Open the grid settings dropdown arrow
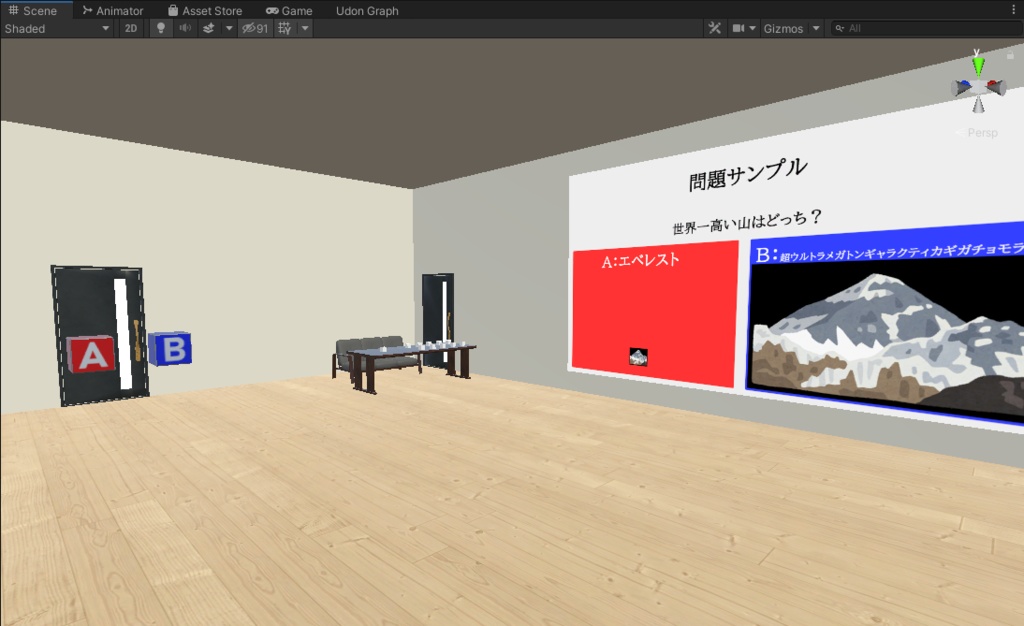This screenshot has width=1024, height=626. pos(305,28)
